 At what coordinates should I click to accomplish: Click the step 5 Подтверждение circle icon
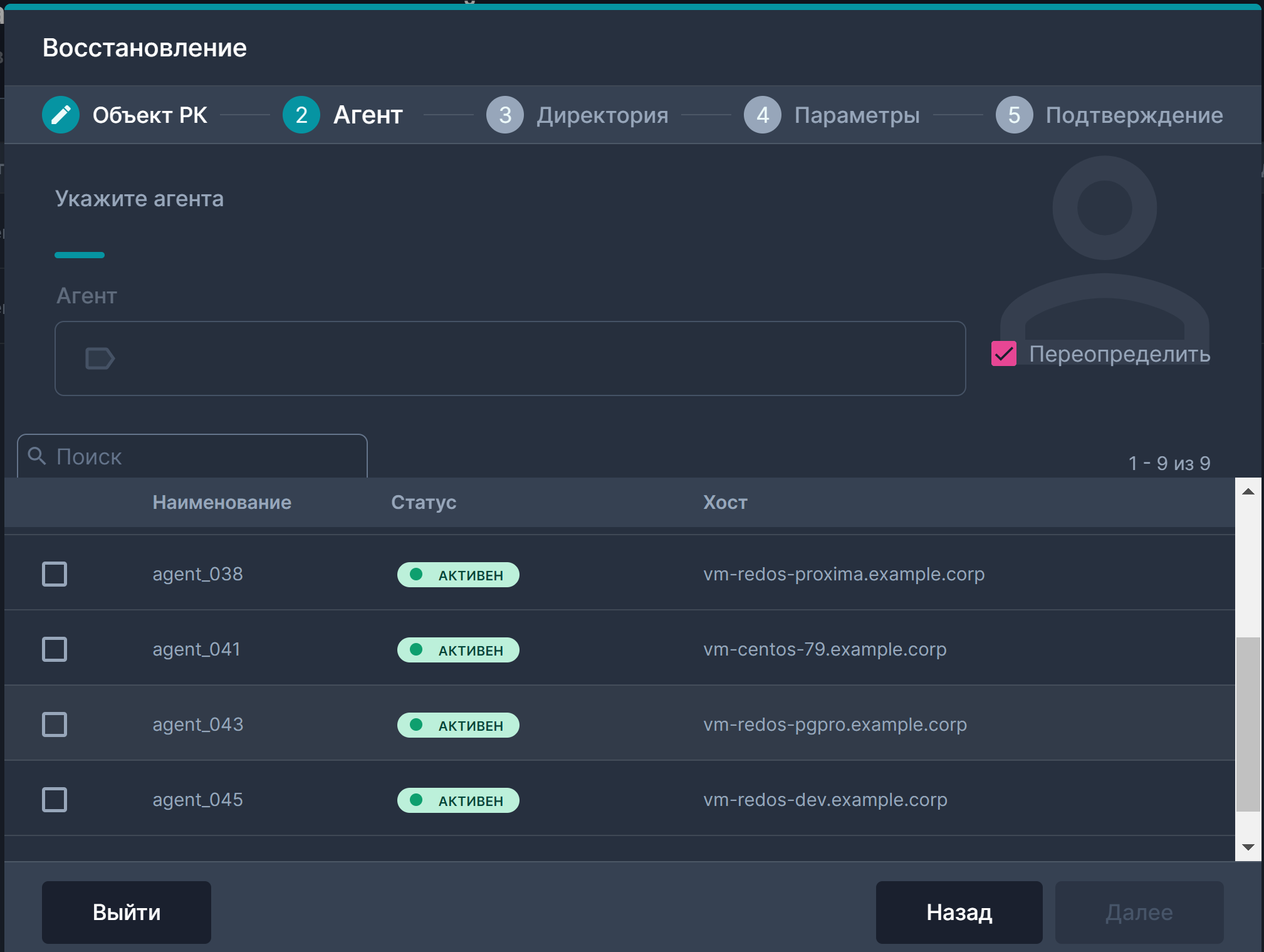tap(1013, 115)
